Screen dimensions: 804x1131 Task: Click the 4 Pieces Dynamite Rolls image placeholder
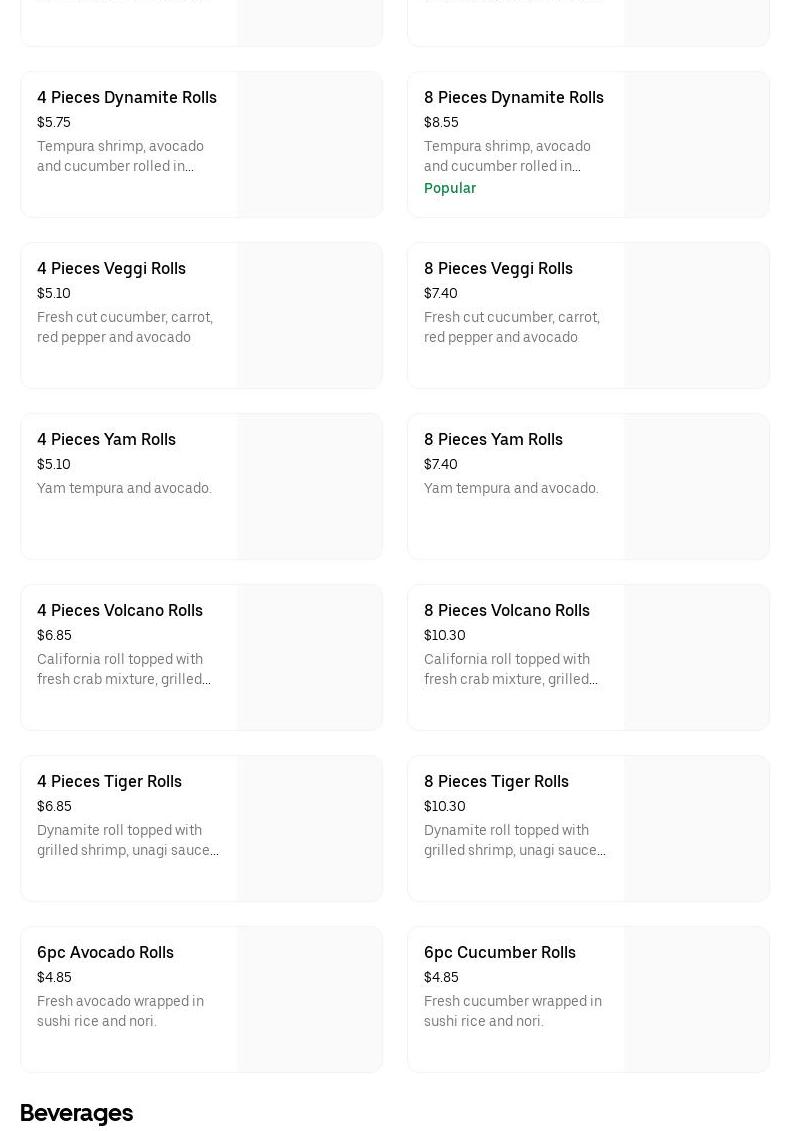[x=310, y=145]
